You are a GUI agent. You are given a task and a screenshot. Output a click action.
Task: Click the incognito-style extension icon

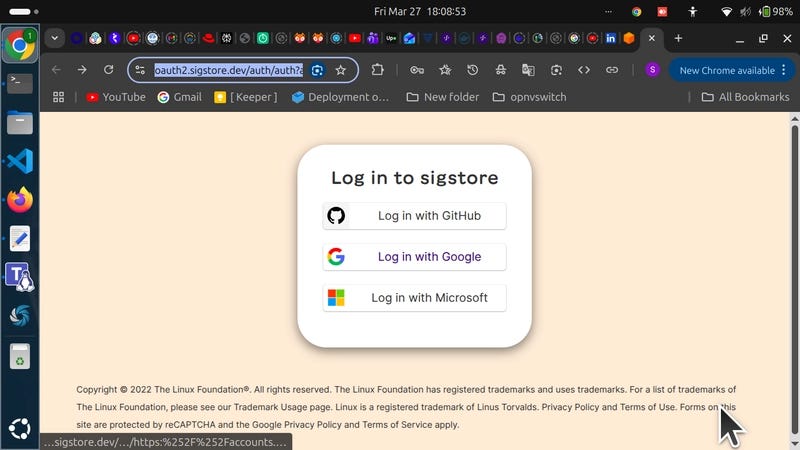click(x=501, y=70)
